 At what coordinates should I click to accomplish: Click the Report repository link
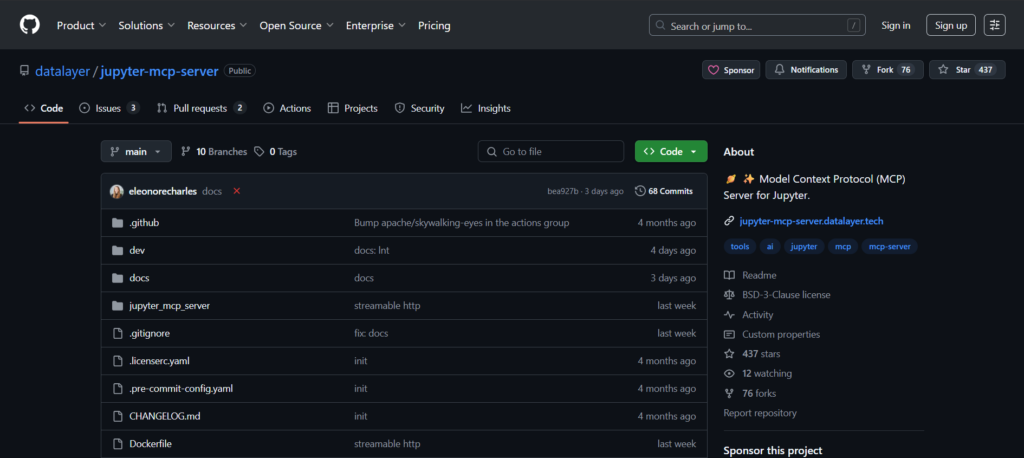(x=760, y=413)
